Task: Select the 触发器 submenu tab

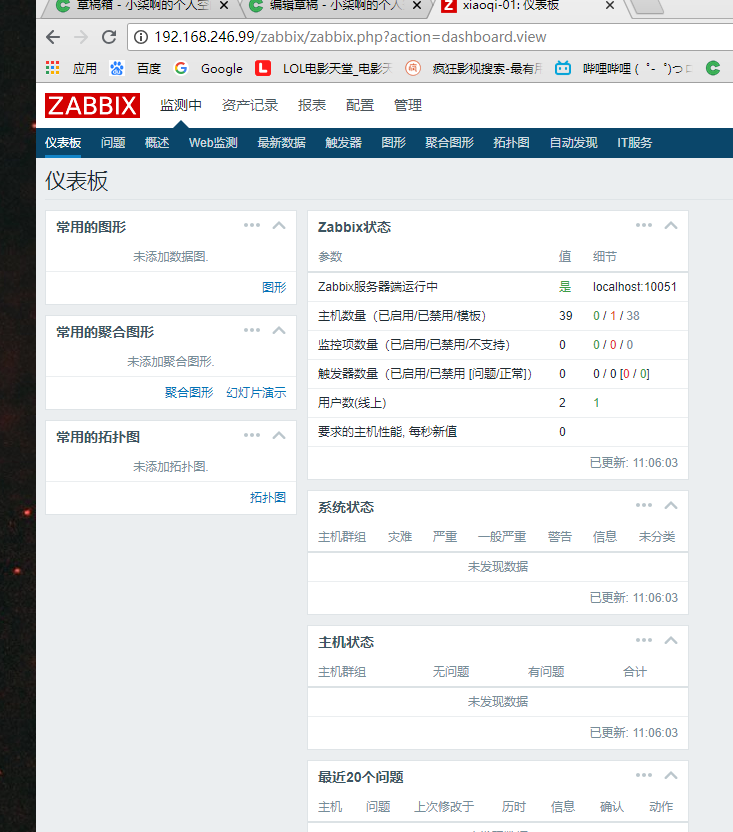Action: (343, 143)
